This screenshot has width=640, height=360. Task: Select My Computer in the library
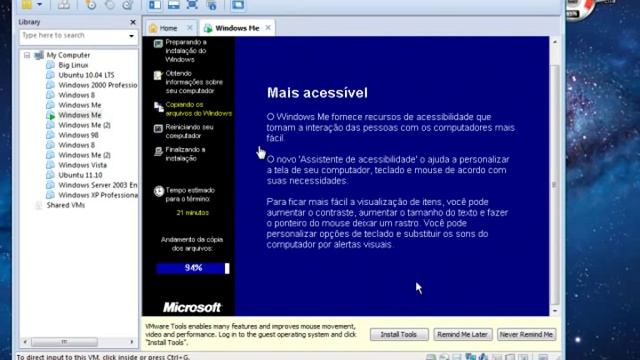click(x=68, y=55)
